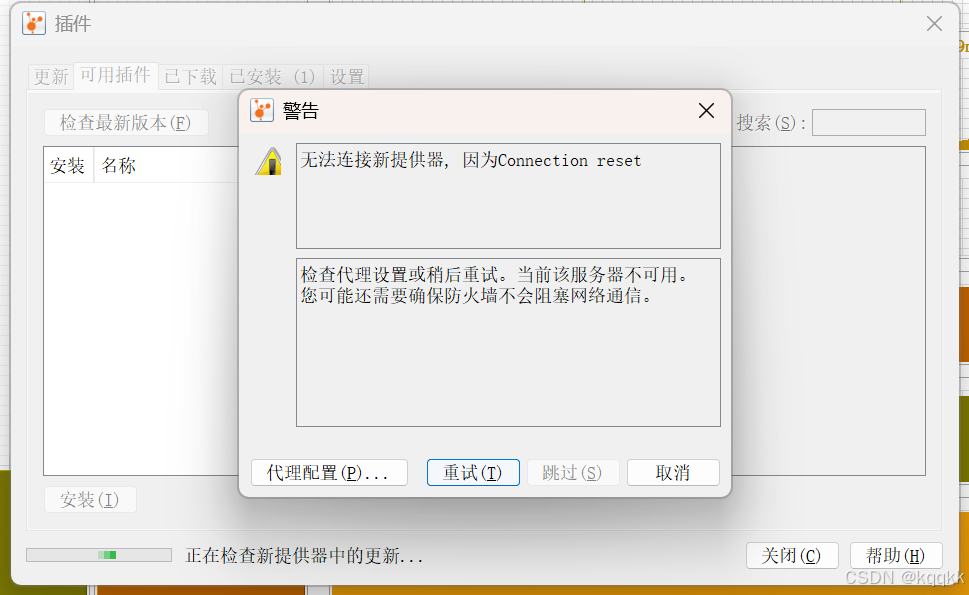The height and width of the screenshot is (595, 969).
Task: Switch to the 更新 tab
Action: [x=51, y=77]
